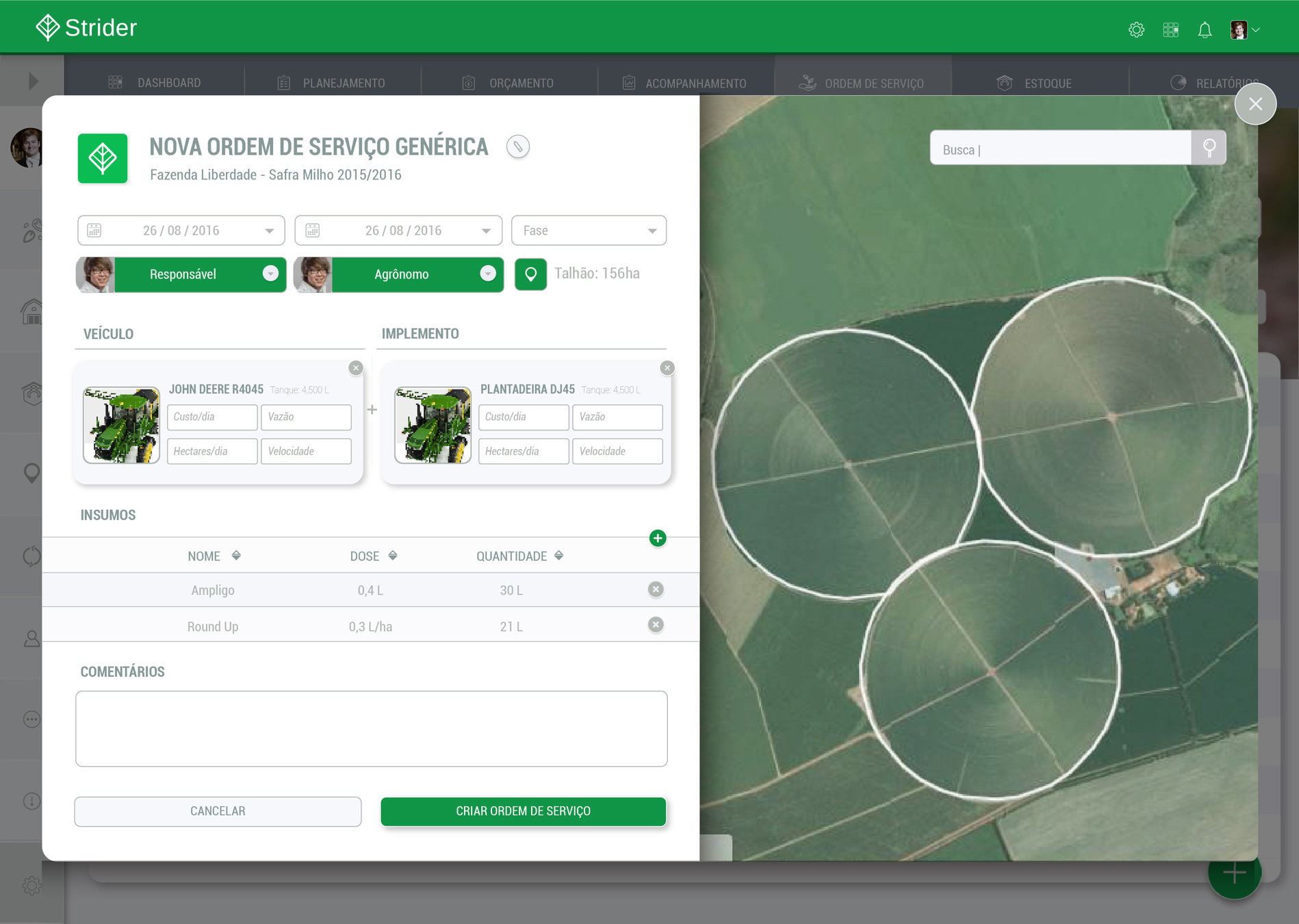Add a new insumo with the green plus

pyautogui.click(x=658, y=538)
